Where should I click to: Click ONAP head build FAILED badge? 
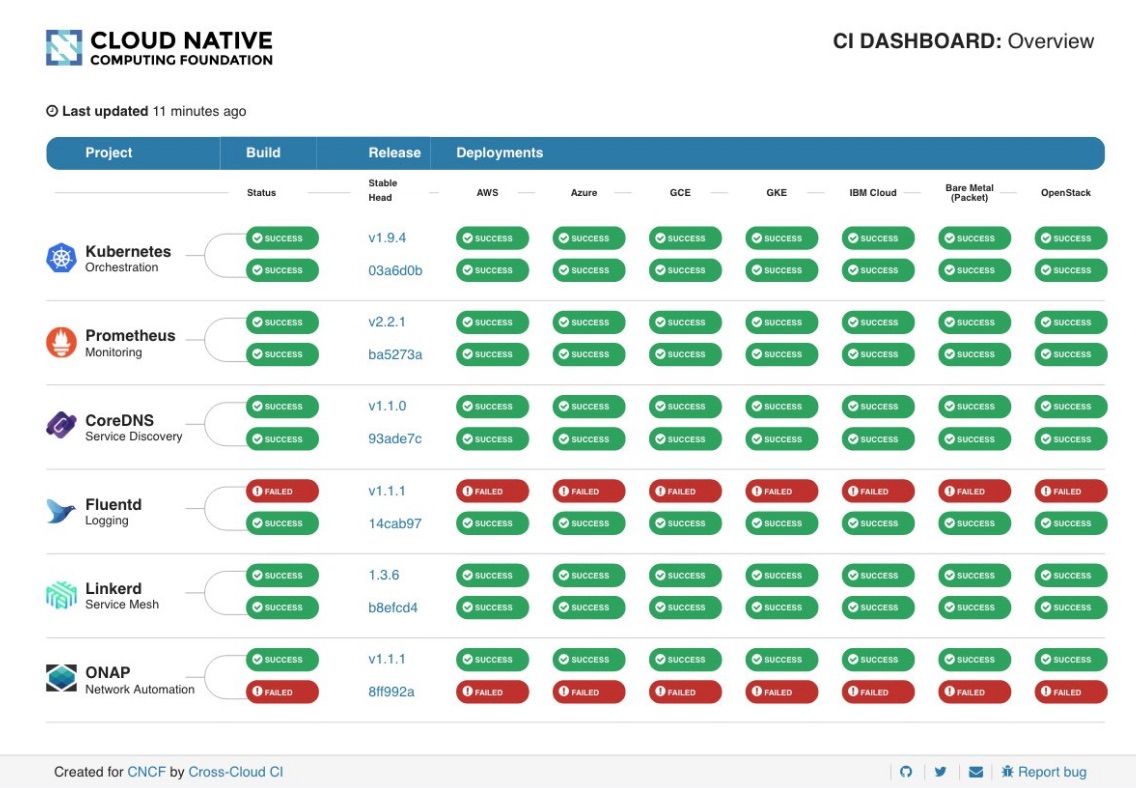[x=282, y=692]
